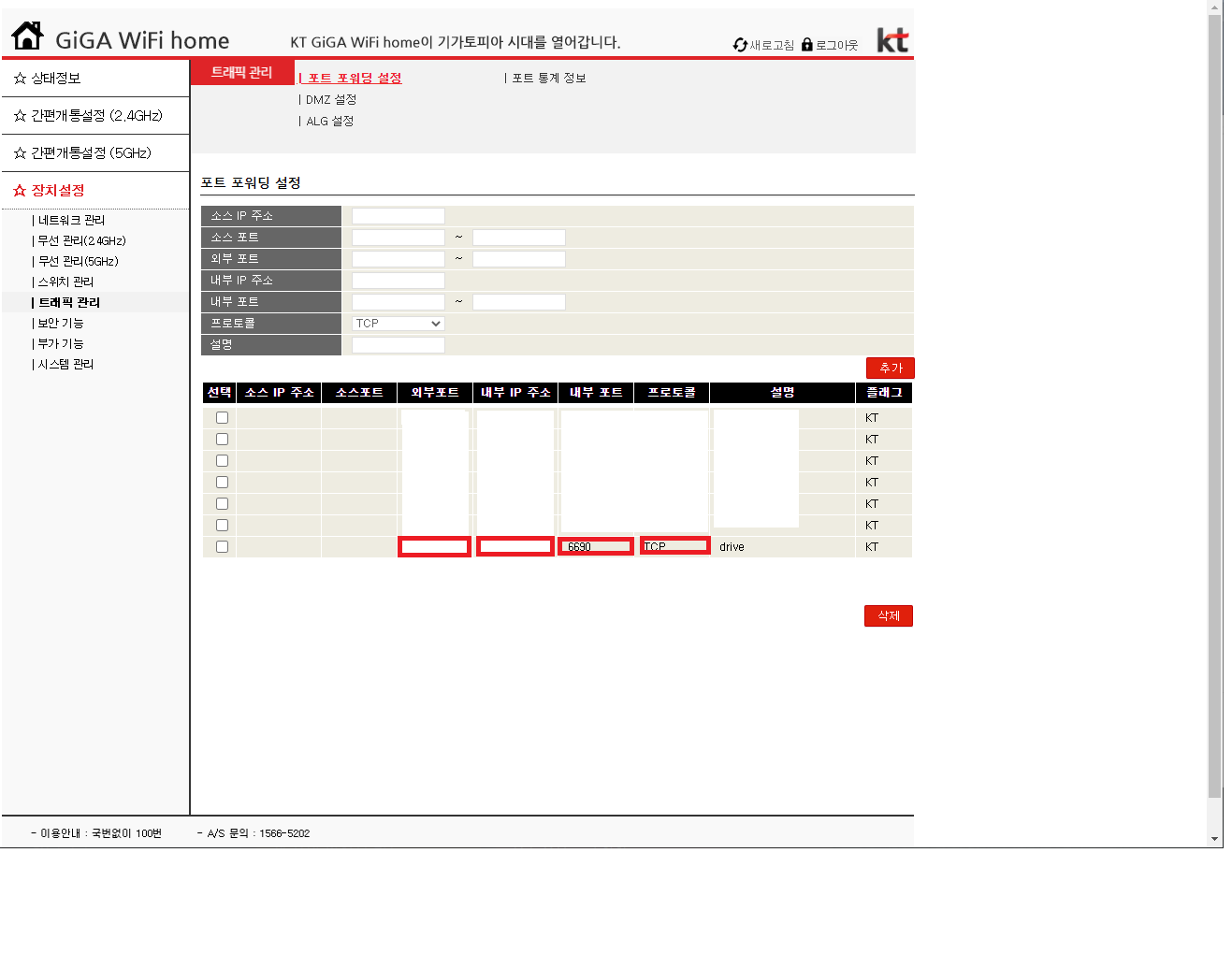
Task: Click 로그아웃 link
Action: [836, 45]
